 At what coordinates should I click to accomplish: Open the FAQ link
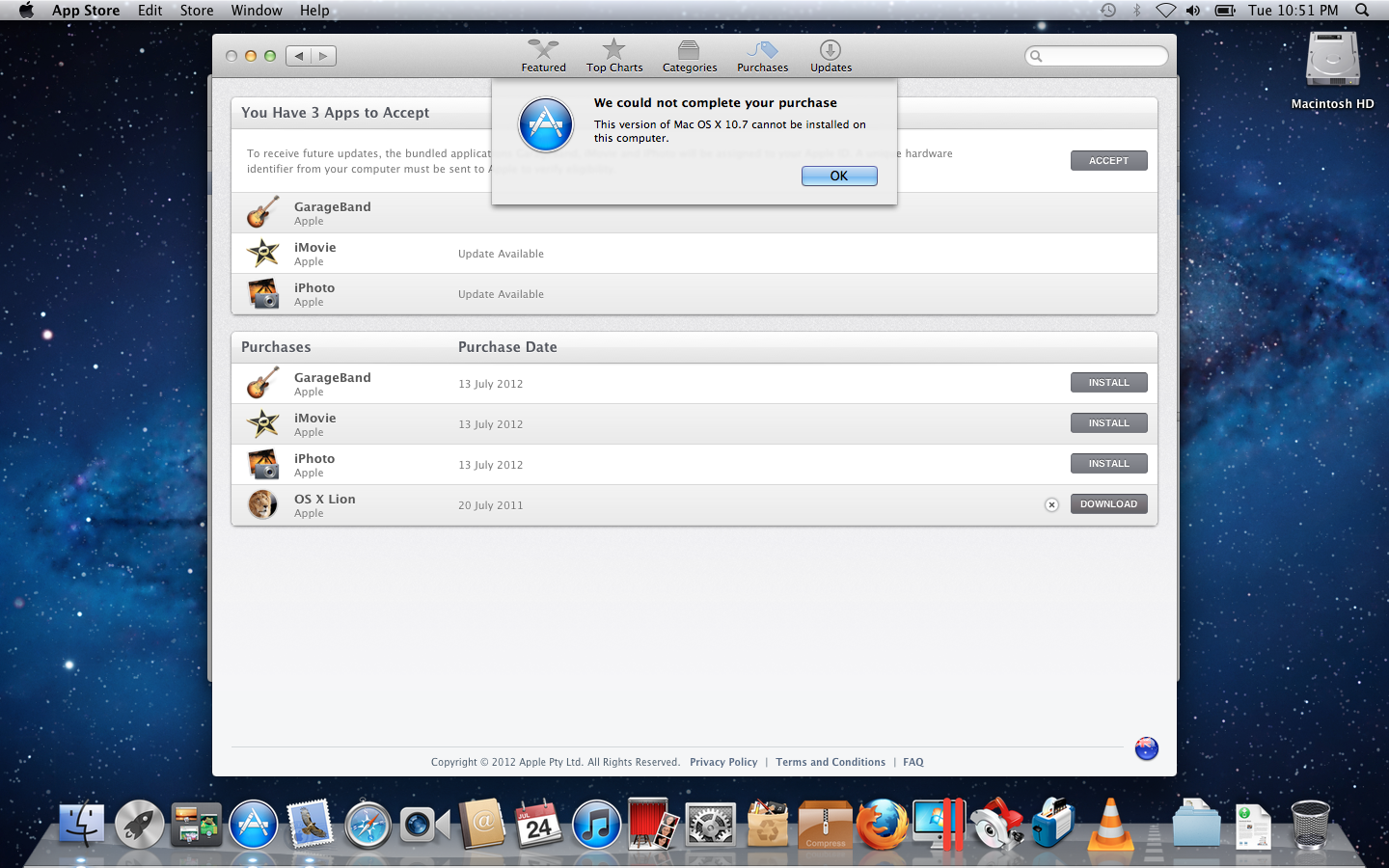click(x=913, y=762)
